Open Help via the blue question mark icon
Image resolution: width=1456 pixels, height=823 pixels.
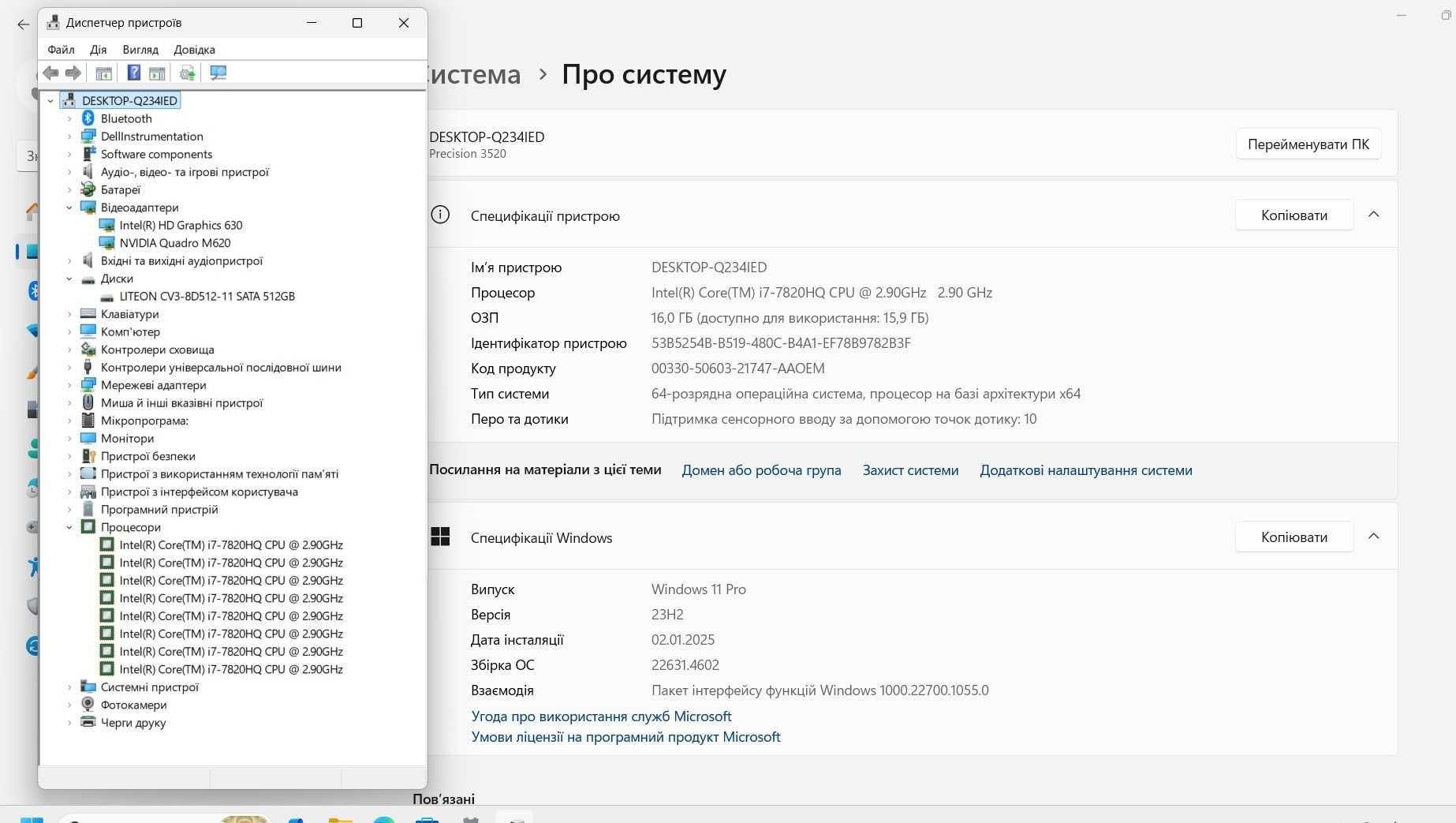(134, 73)
